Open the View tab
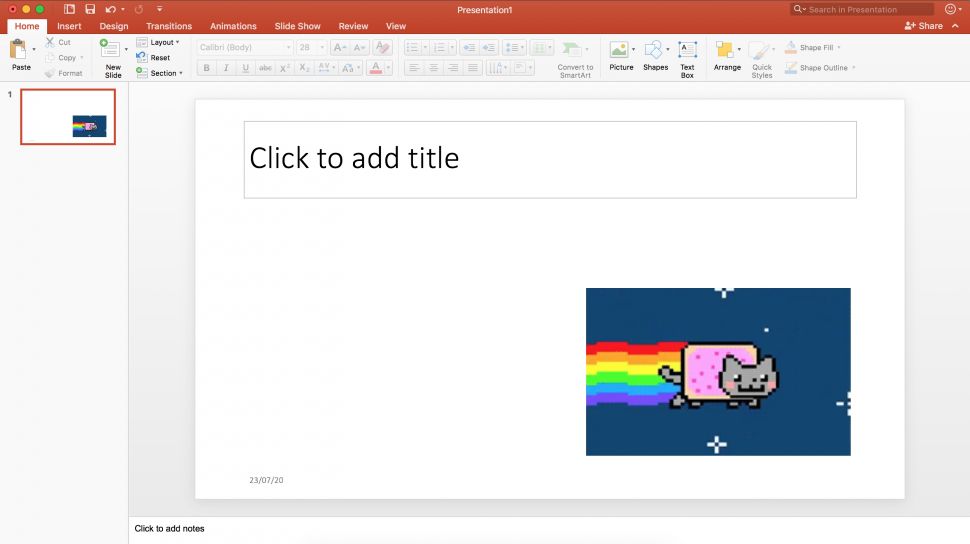This screenshot has width=970, height=544. (x=396, y=26)
